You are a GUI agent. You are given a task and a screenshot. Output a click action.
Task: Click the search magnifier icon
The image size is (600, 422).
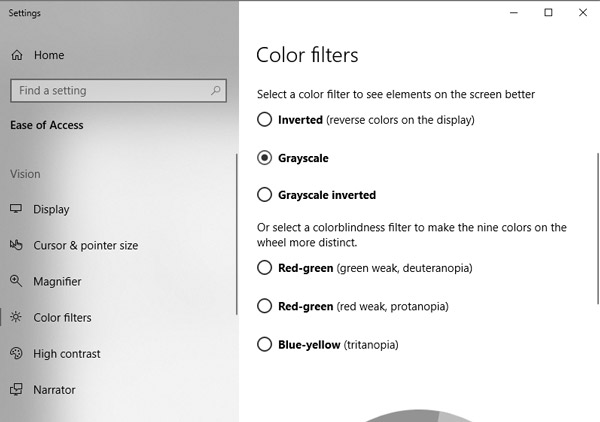[215, 90]
